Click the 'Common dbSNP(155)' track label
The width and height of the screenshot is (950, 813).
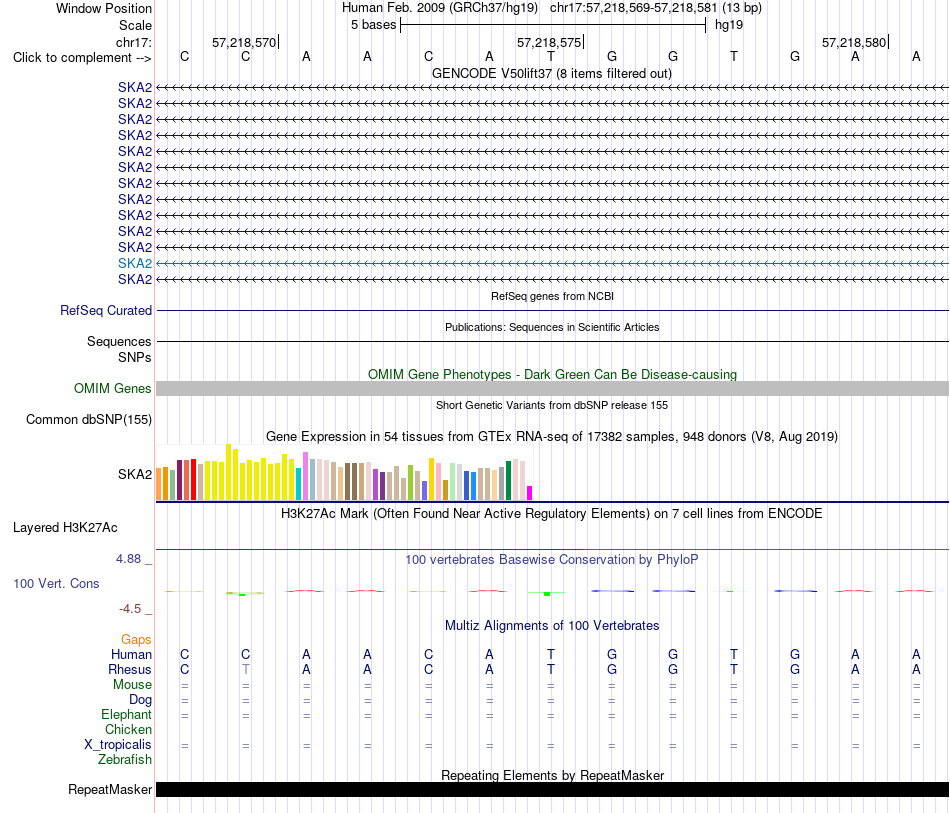[x=88, y=419]
